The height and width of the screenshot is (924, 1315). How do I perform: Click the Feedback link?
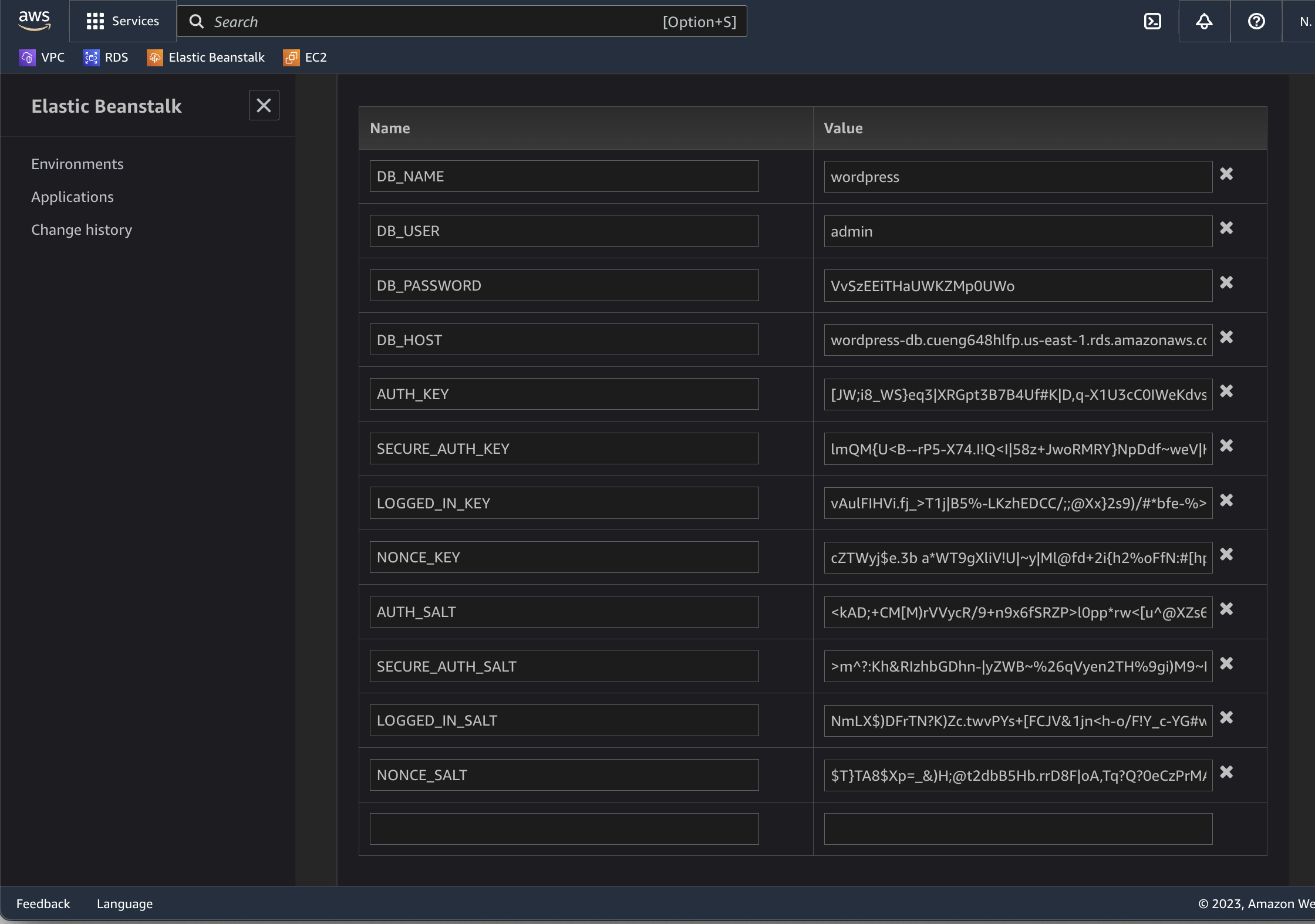coord(43,903)
